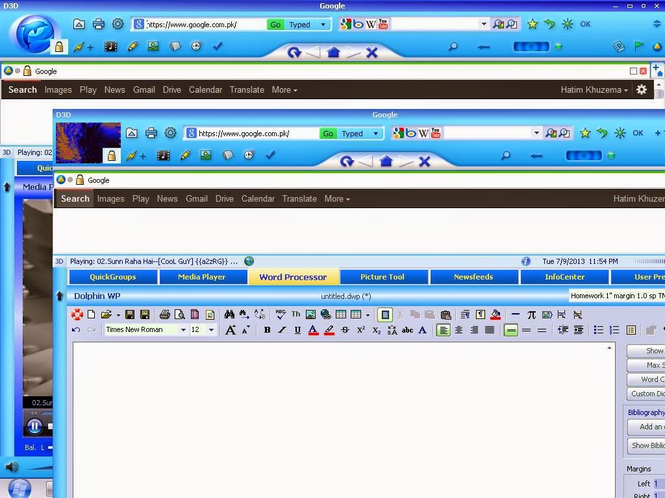The image size is (665, 498).
Task: Toggle subscript X₂ formatting
Action: coord(377,330)
